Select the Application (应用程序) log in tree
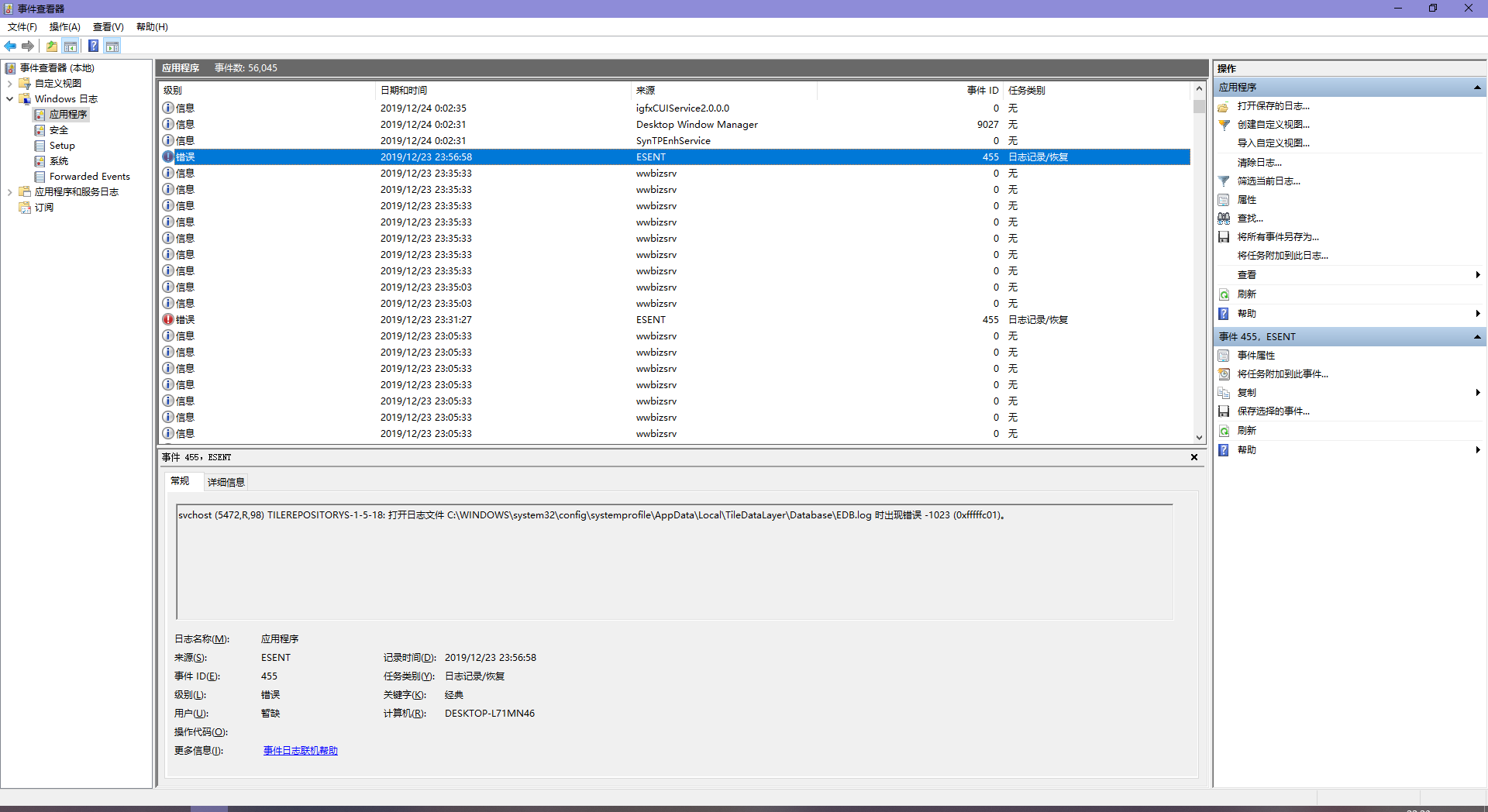Image resolution: width=1488 pixels, height=812 pixels. (x=68, y=115)
